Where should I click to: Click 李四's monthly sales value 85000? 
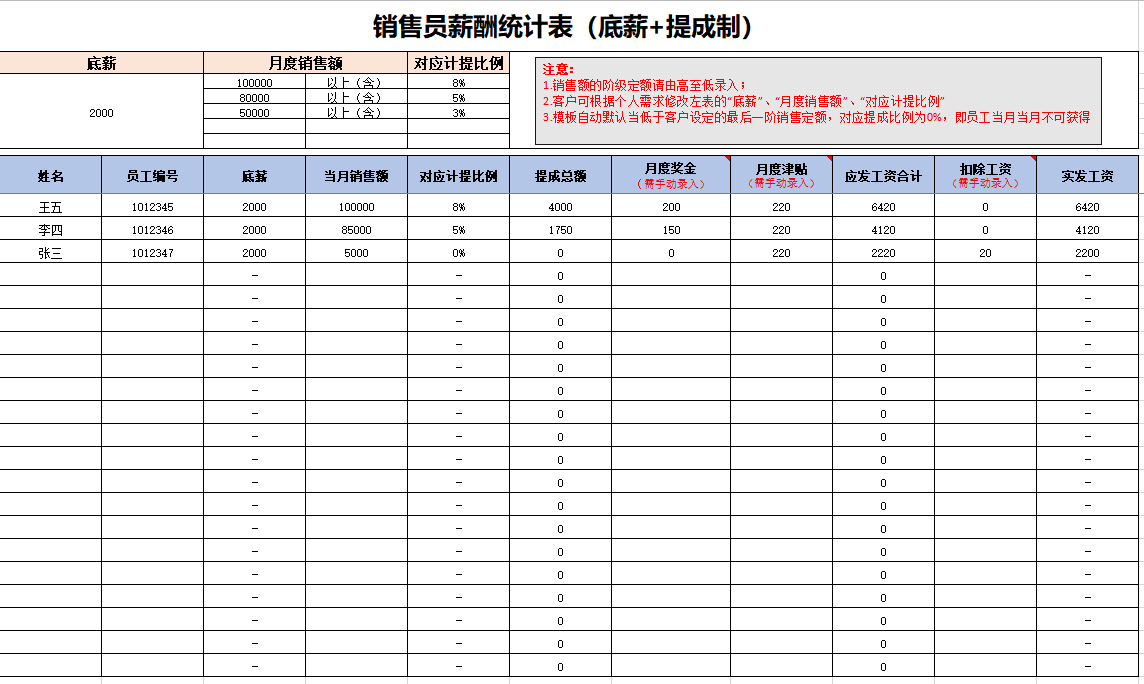tap(356, 230)
